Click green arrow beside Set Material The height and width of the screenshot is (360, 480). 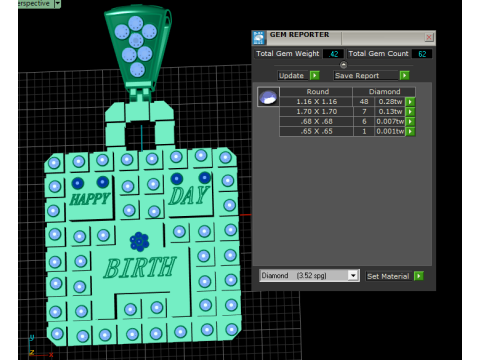click(419, 276)
